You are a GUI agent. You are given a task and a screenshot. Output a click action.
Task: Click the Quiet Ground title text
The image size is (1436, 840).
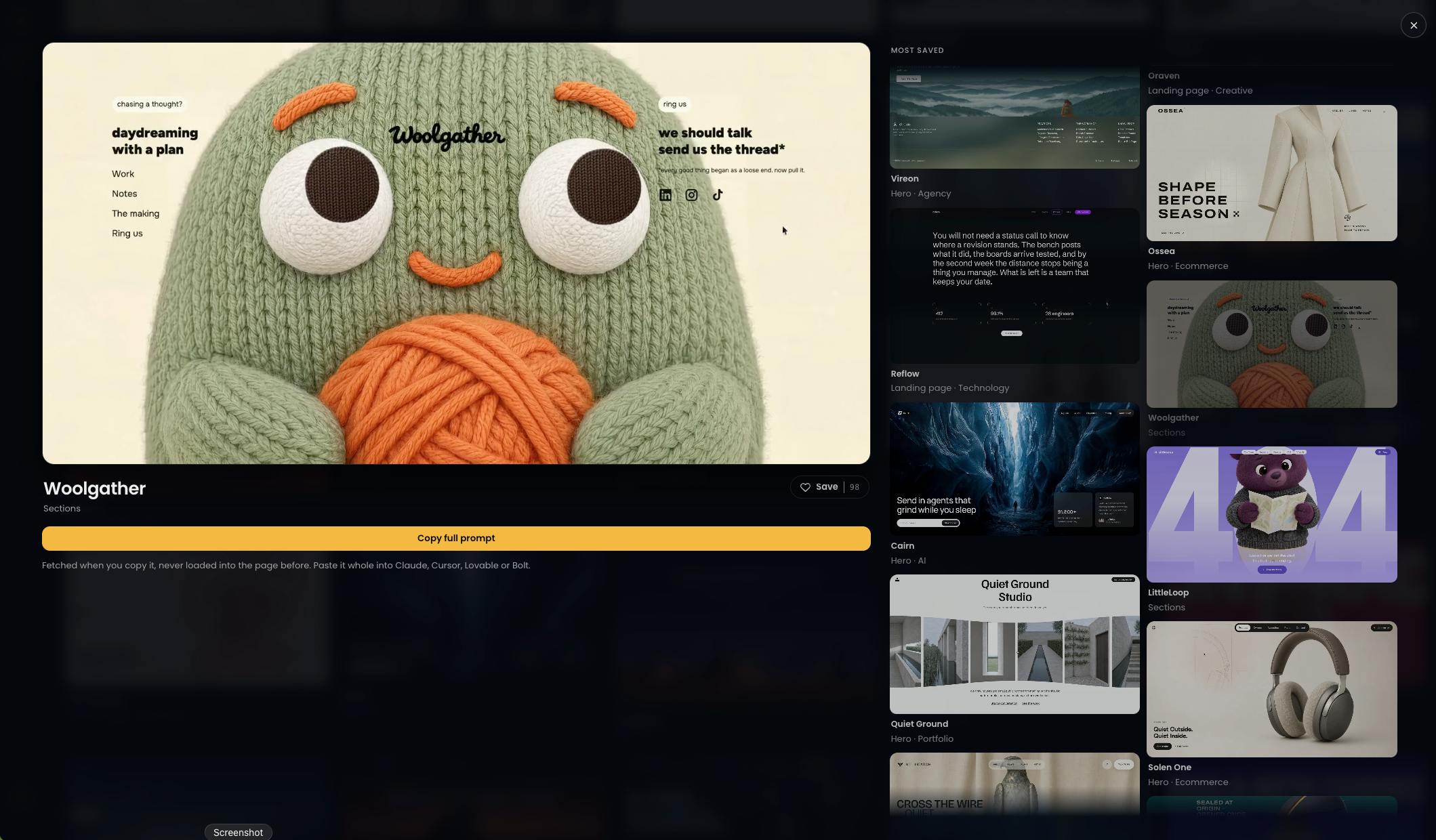tap(919, 724)
